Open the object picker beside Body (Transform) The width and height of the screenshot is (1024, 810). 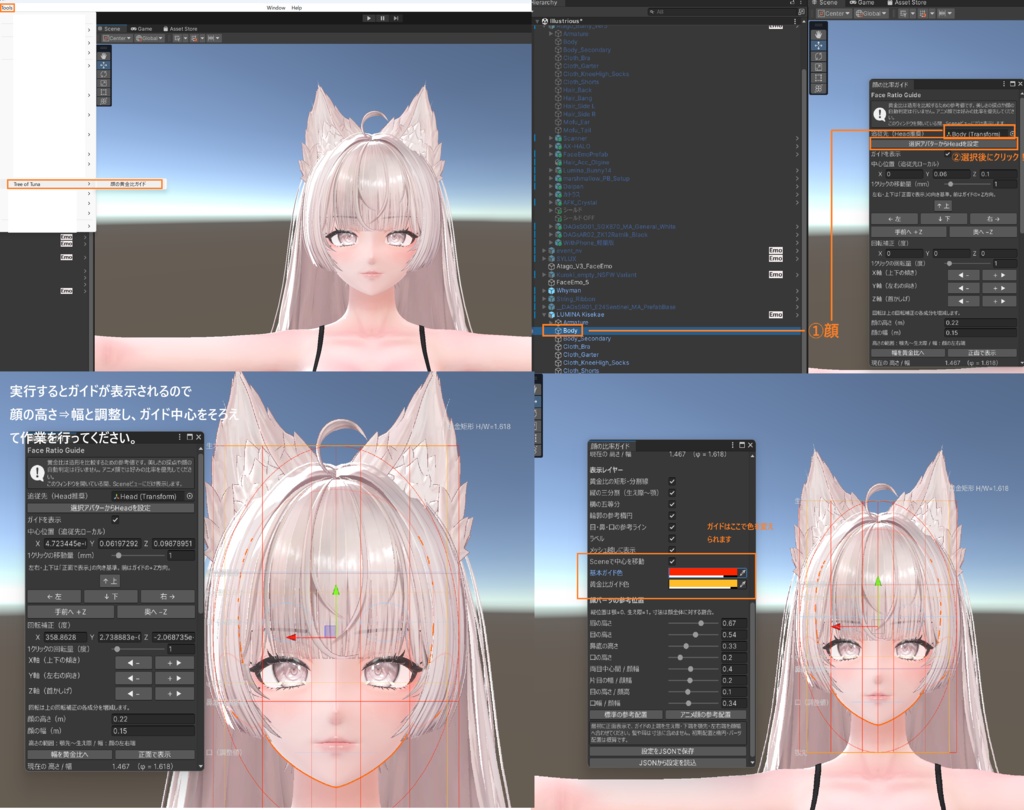(1012, 133)
